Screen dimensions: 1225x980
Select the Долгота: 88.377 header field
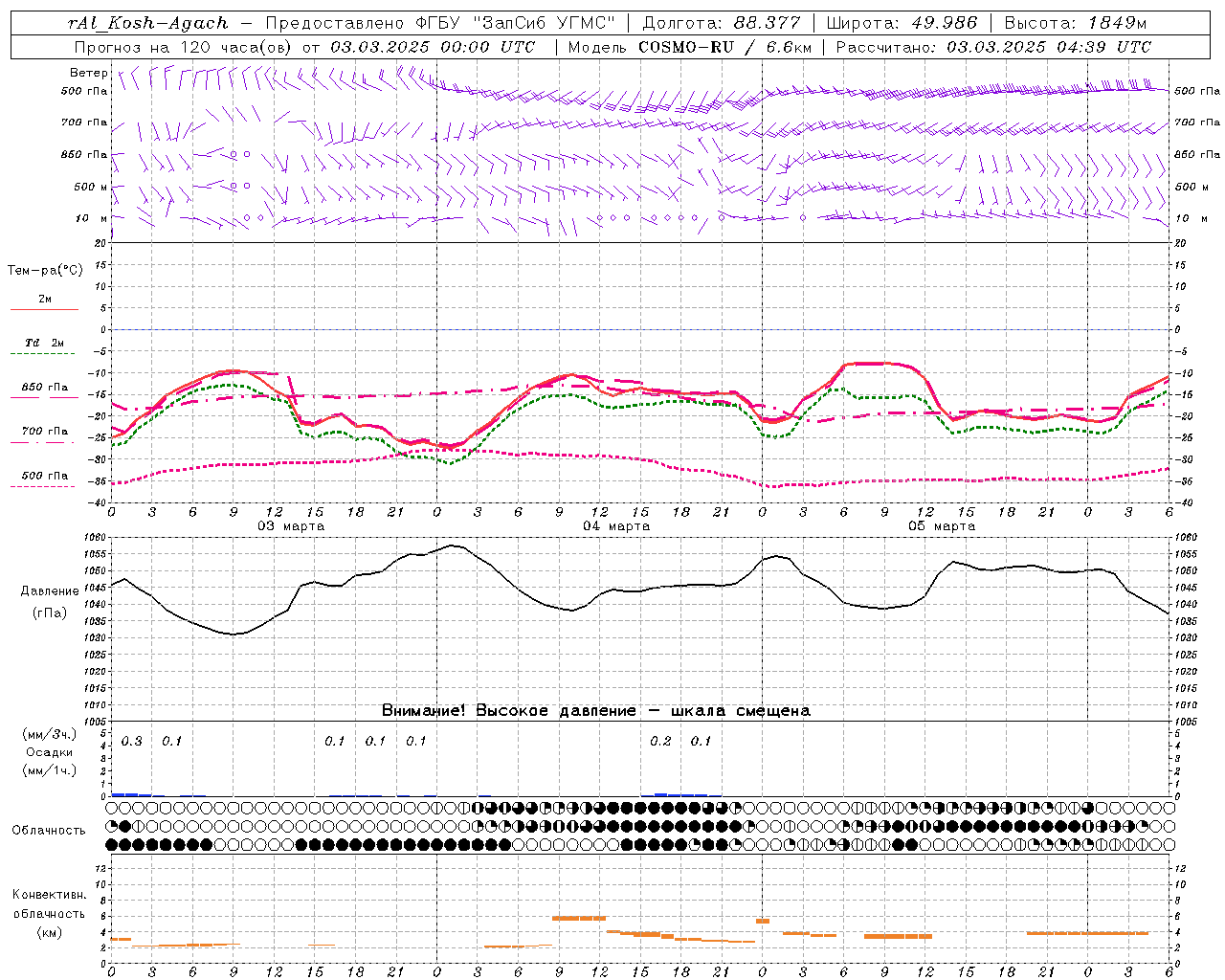point(721,23)
